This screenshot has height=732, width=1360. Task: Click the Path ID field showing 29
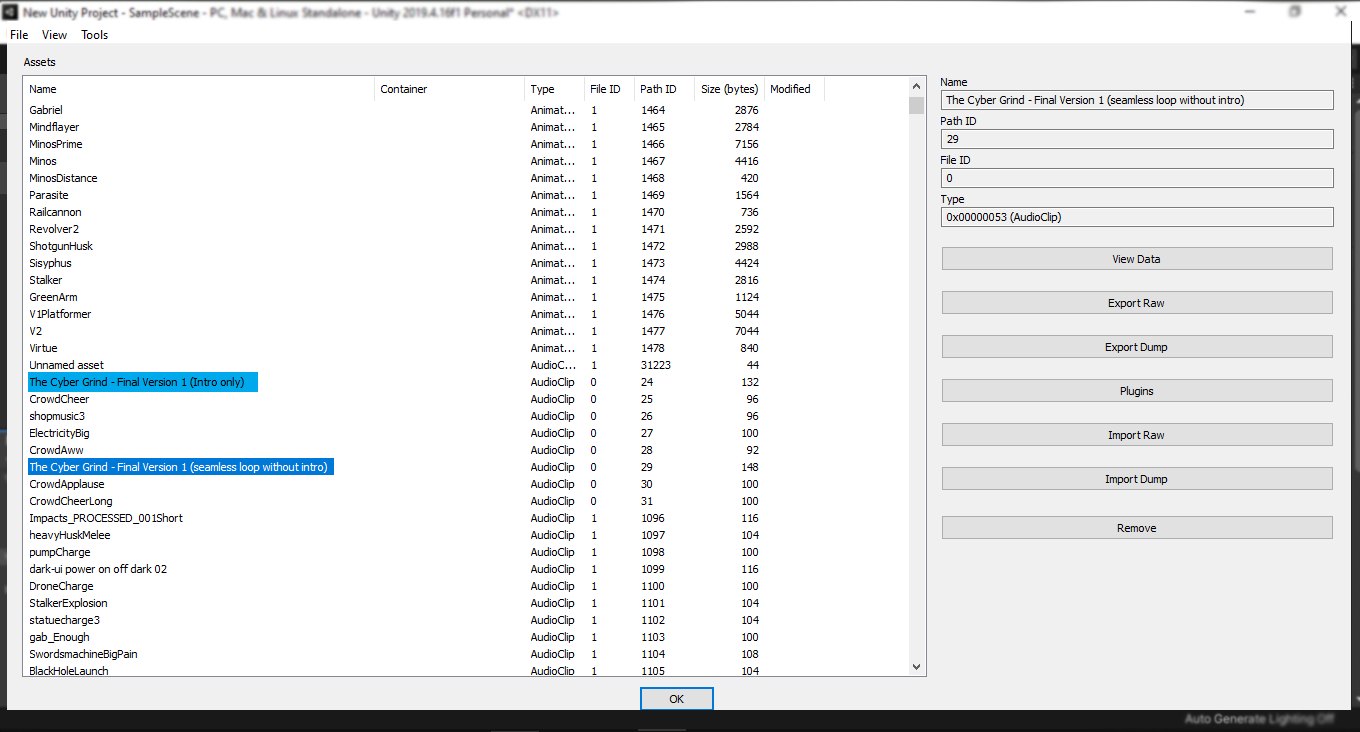click(1137, 139)
